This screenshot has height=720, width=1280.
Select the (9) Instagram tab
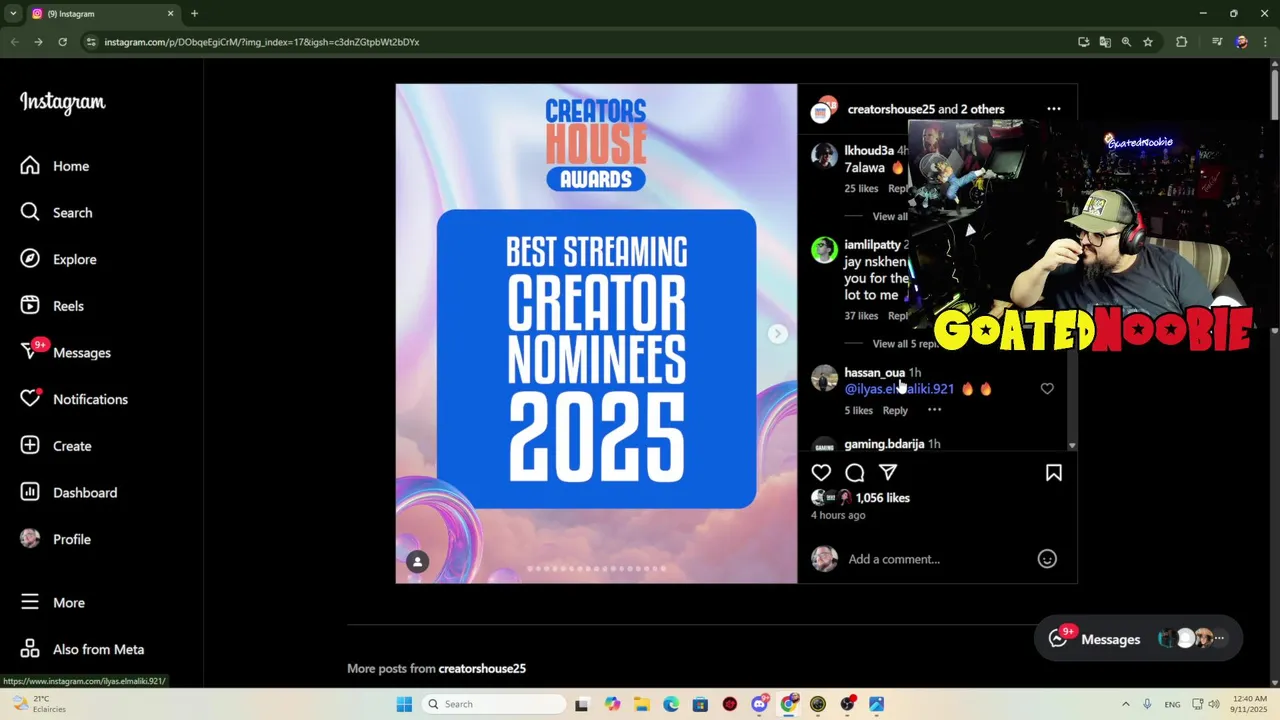(102, 14)
